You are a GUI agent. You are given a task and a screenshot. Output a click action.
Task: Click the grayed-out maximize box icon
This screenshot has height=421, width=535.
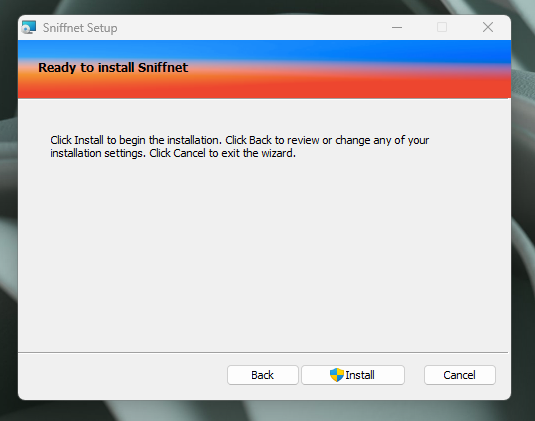(x=442, y=27)
